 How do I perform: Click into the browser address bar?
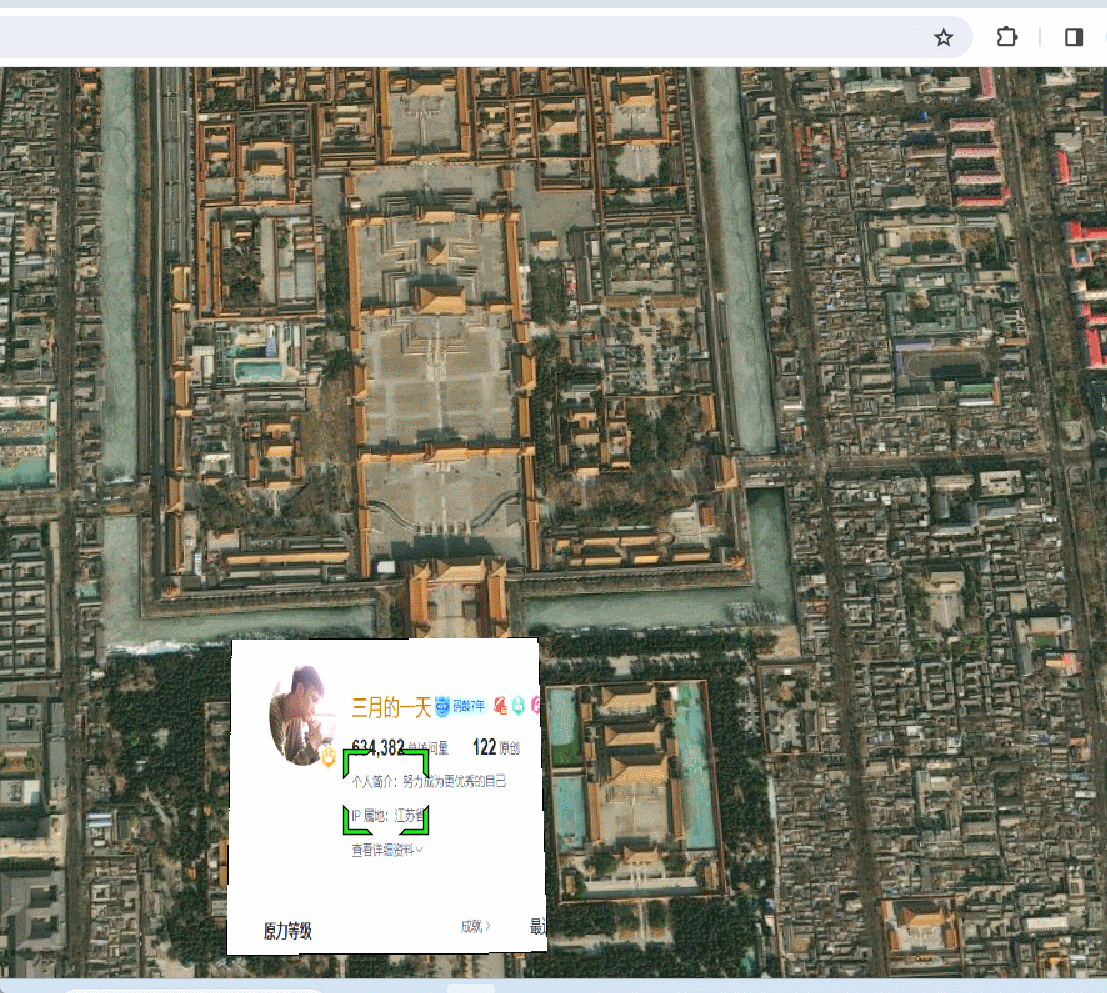450,38
